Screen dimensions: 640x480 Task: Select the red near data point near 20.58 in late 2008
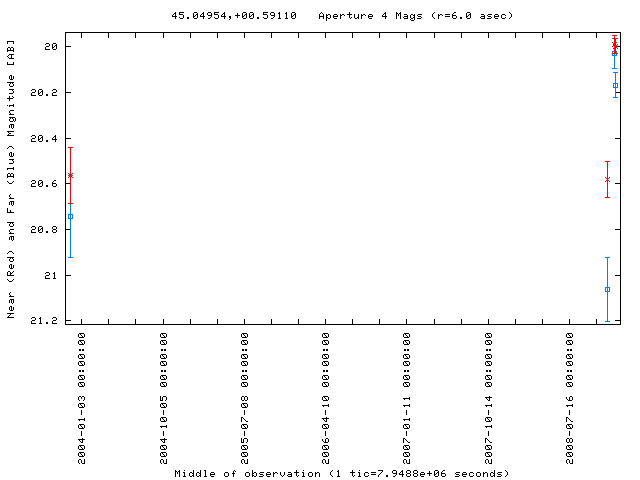coord(607,180)
